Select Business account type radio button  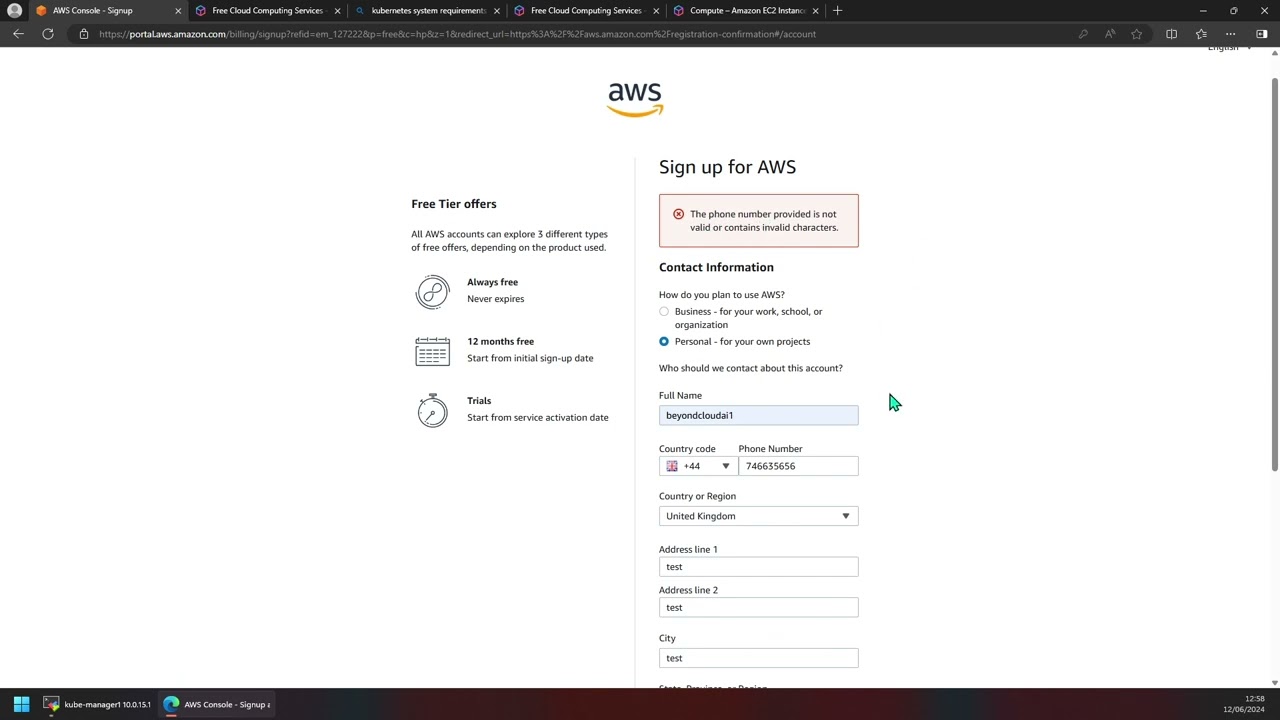tap(664, 312)
